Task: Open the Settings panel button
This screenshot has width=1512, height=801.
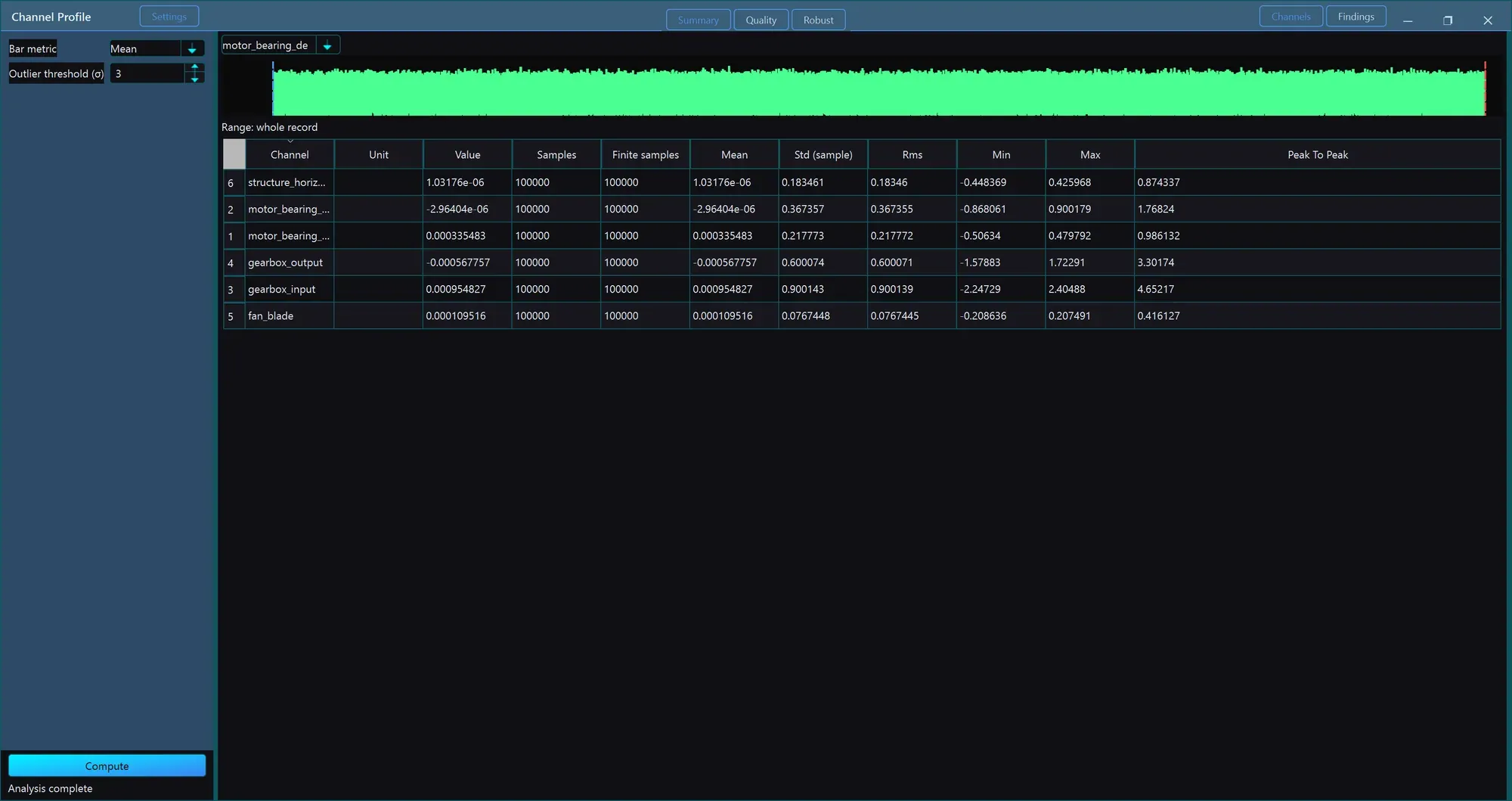Action: pyautogui.click(x=169, y=17)
